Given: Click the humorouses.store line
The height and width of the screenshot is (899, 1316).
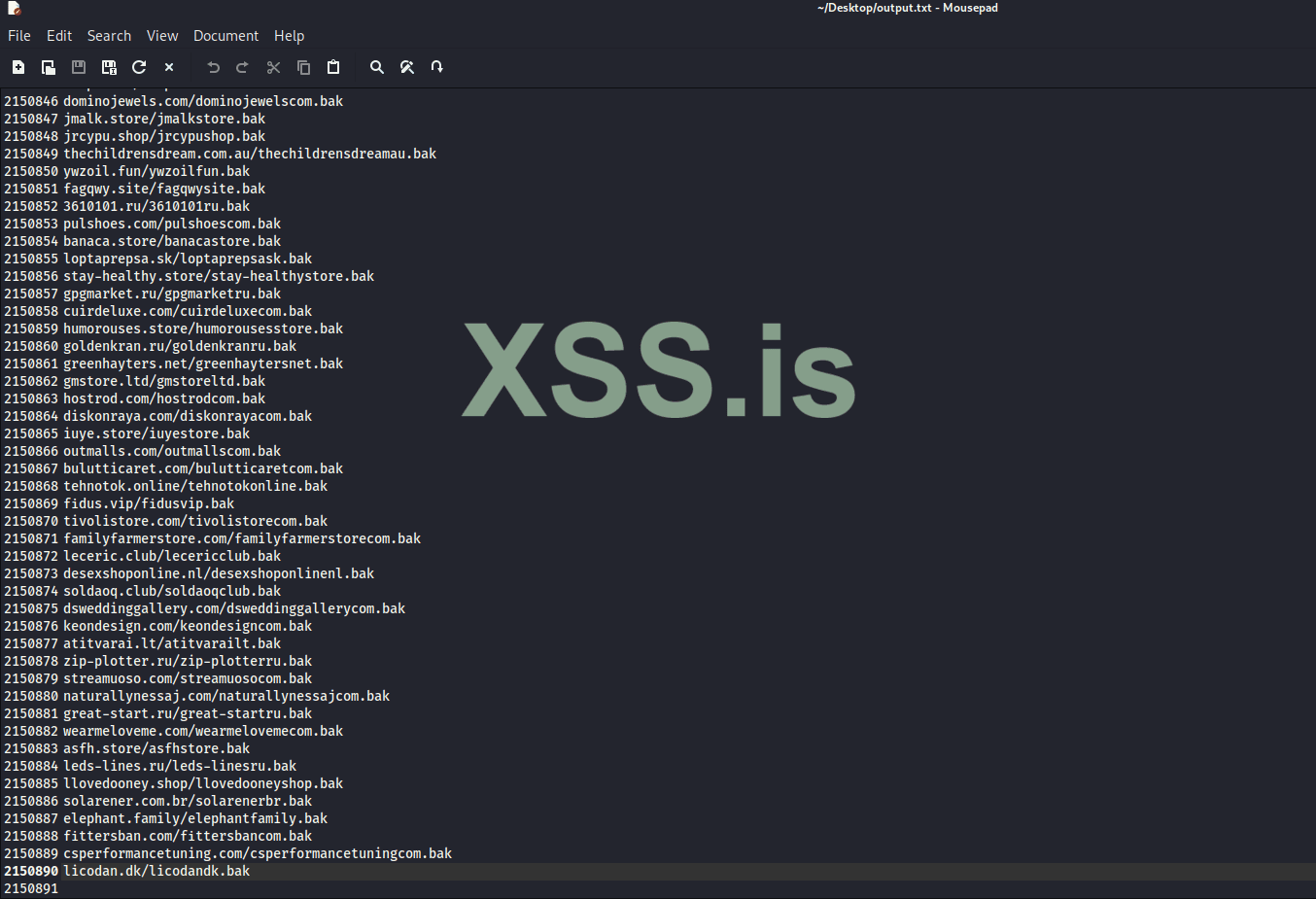Looking at the screenshot, I should click(x=203, y=328).
